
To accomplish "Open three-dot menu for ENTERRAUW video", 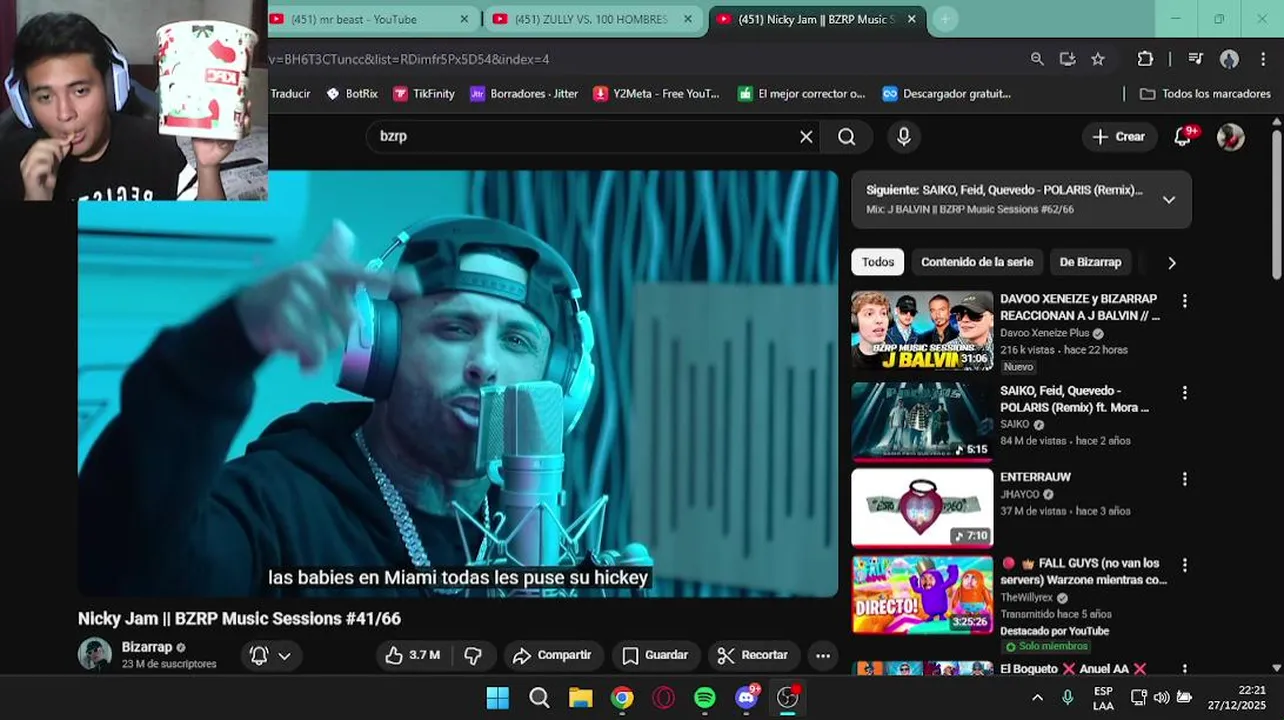I will click(x=1185, y=479).
